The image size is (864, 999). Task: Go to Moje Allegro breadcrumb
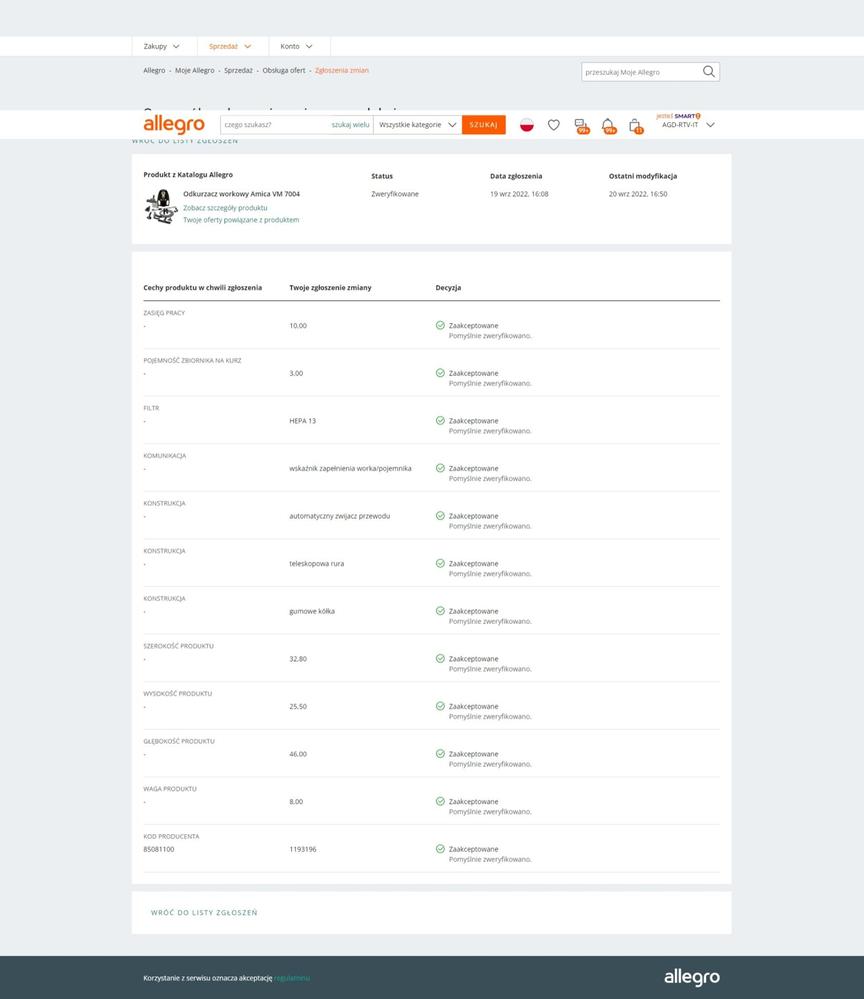tap(195, 71)
